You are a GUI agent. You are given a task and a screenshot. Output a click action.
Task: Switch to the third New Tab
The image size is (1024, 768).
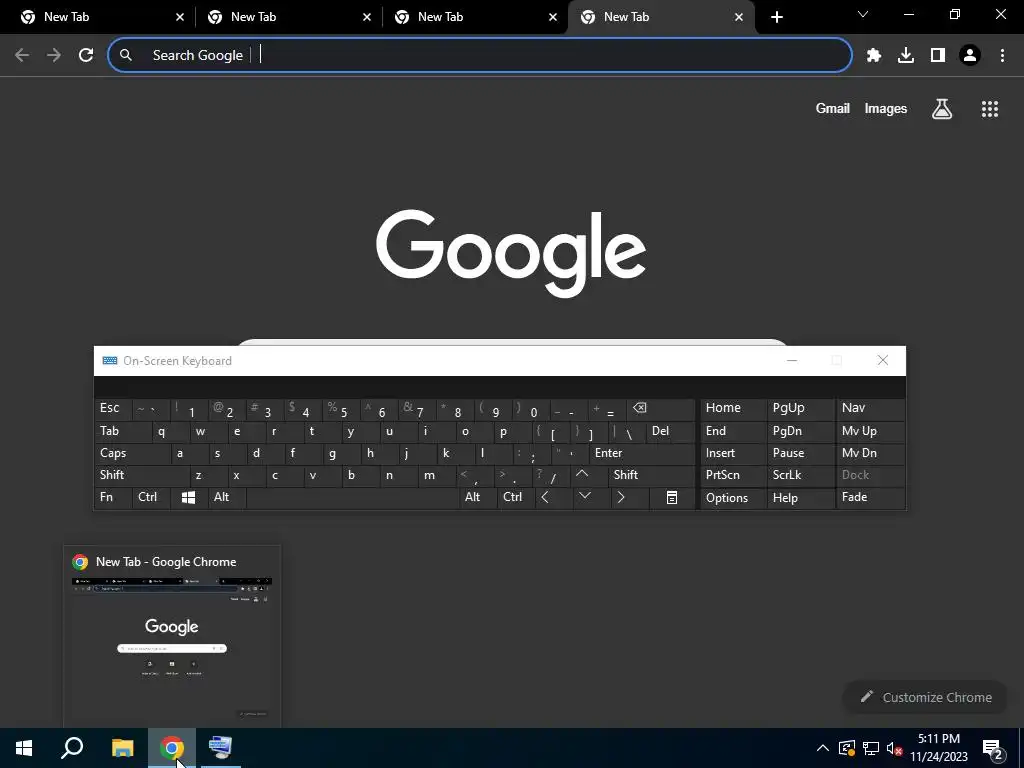tap(471, 17)
